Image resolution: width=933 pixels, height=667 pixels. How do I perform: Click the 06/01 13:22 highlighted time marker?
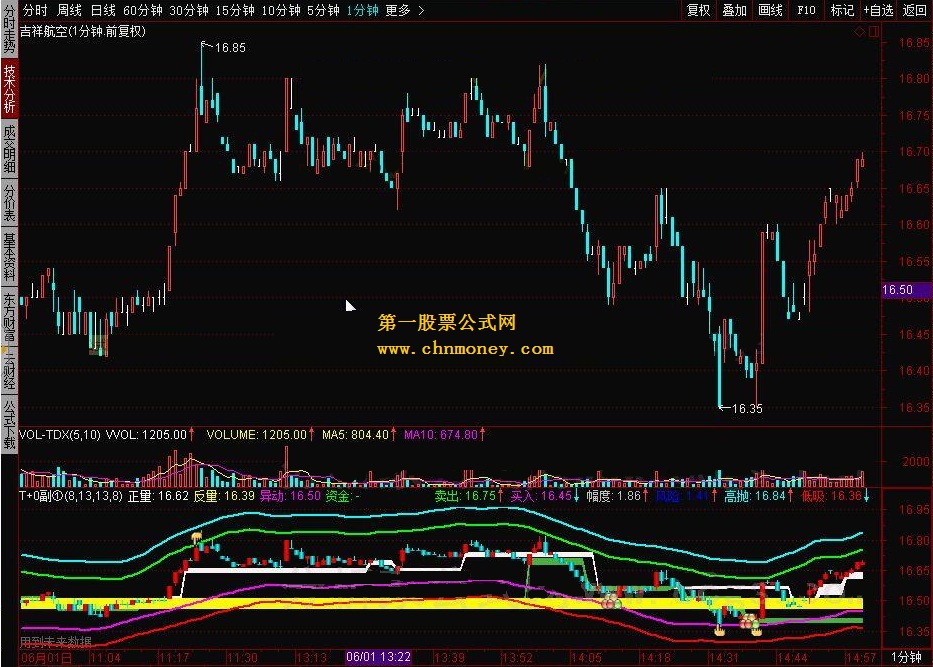pyautogui.click(x=378, y=657)
